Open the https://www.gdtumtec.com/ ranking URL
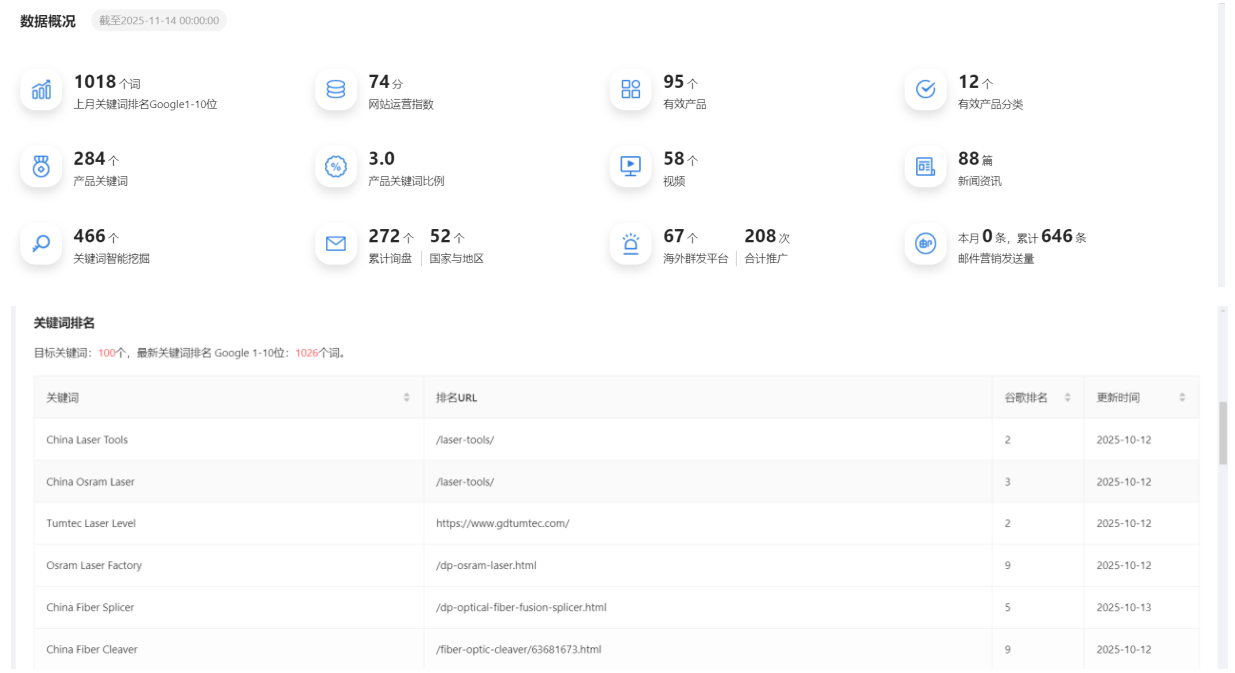Screen dimensions: 1235x673 click(x=502, y=524)
